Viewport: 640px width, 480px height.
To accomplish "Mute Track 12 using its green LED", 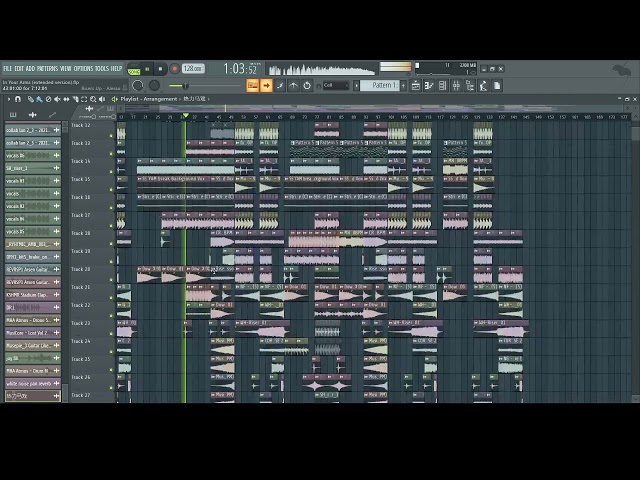I will 111,136.
